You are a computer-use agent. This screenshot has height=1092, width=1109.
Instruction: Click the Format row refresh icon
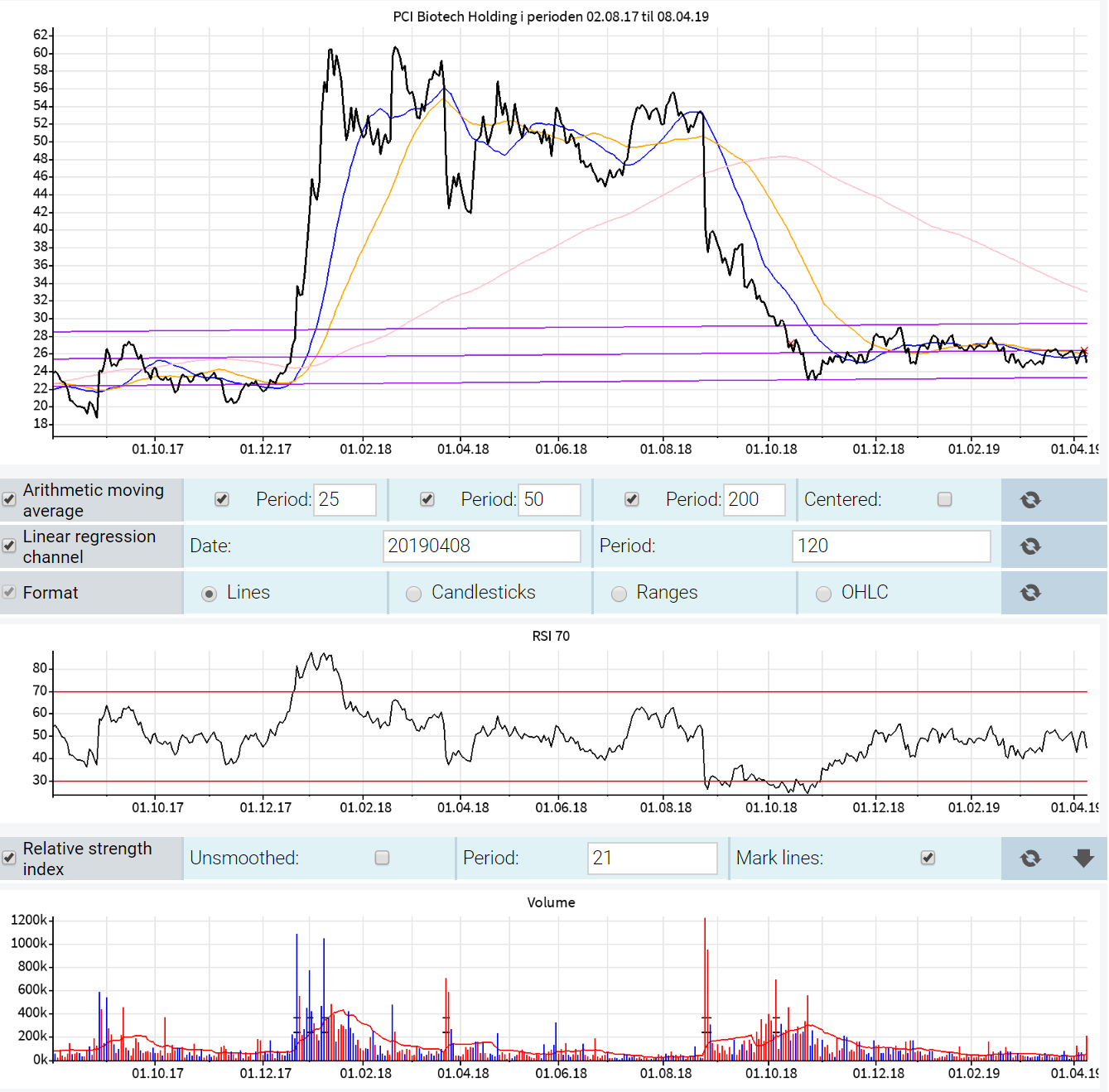coord(1030,593)
